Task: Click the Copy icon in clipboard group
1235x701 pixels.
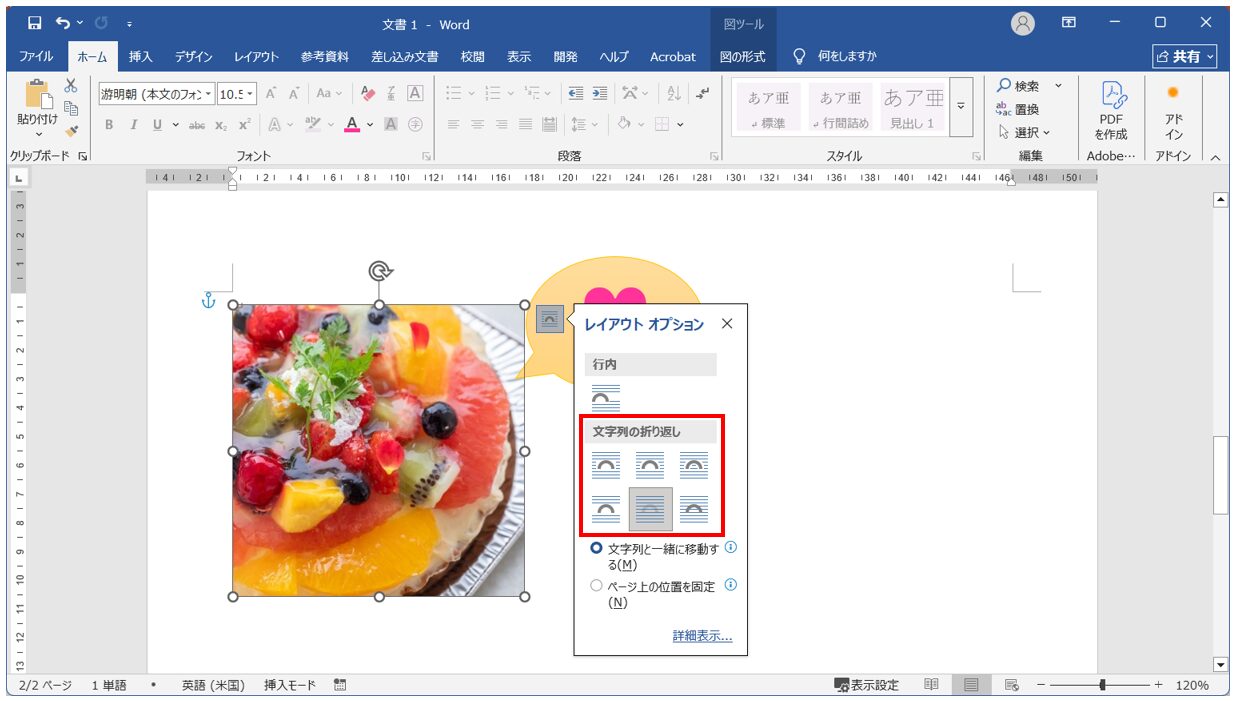Action: 71,108
